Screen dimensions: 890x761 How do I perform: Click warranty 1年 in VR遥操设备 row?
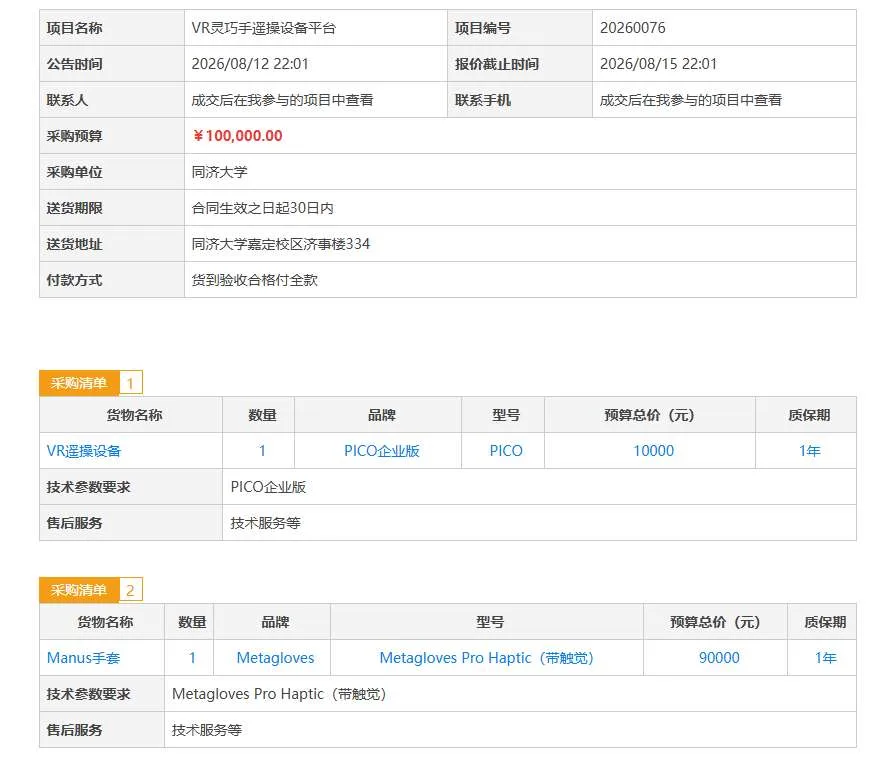[x=809, y=451]
